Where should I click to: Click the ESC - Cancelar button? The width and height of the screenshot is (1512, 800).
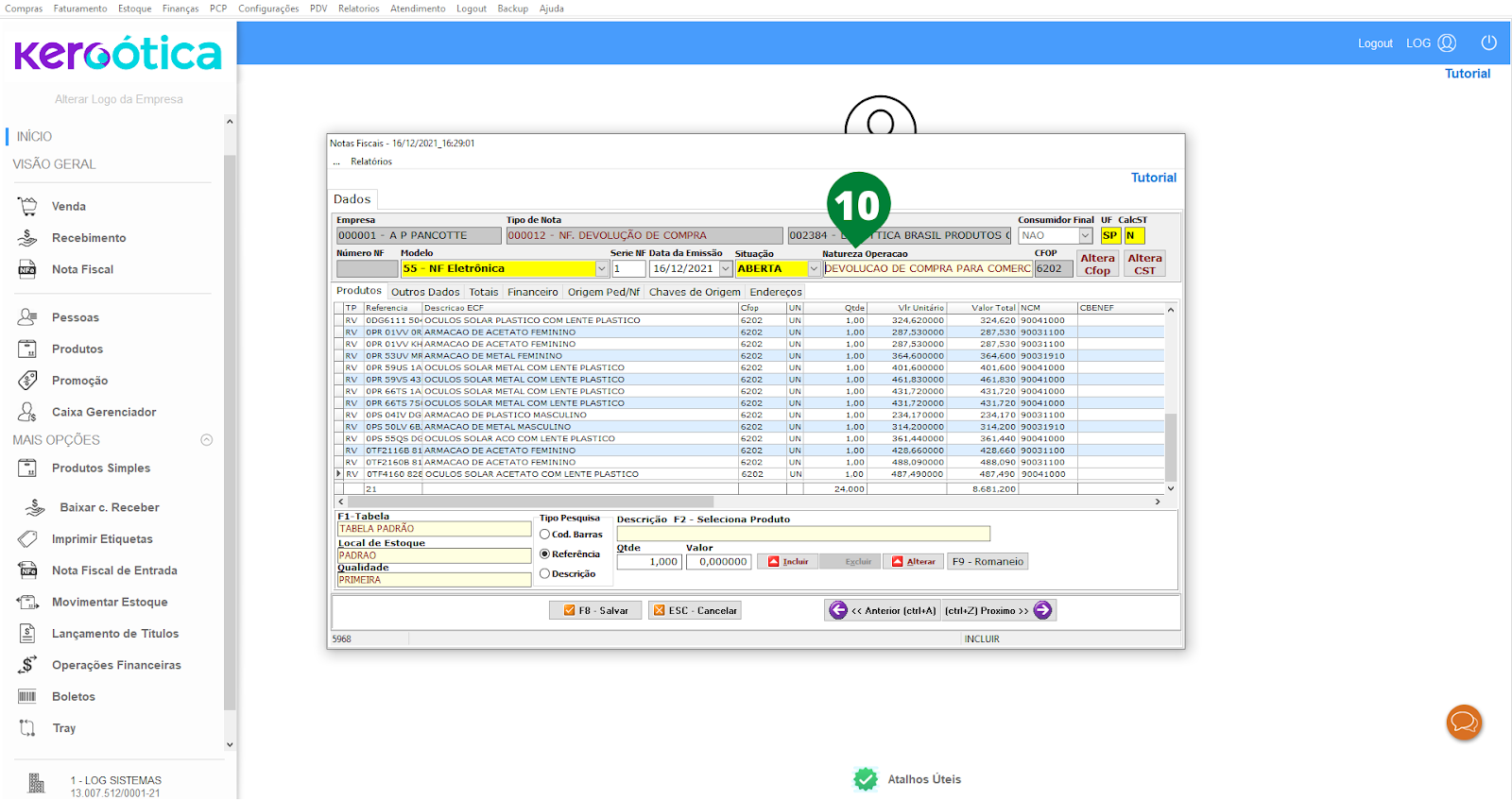[x=695, y=610]
